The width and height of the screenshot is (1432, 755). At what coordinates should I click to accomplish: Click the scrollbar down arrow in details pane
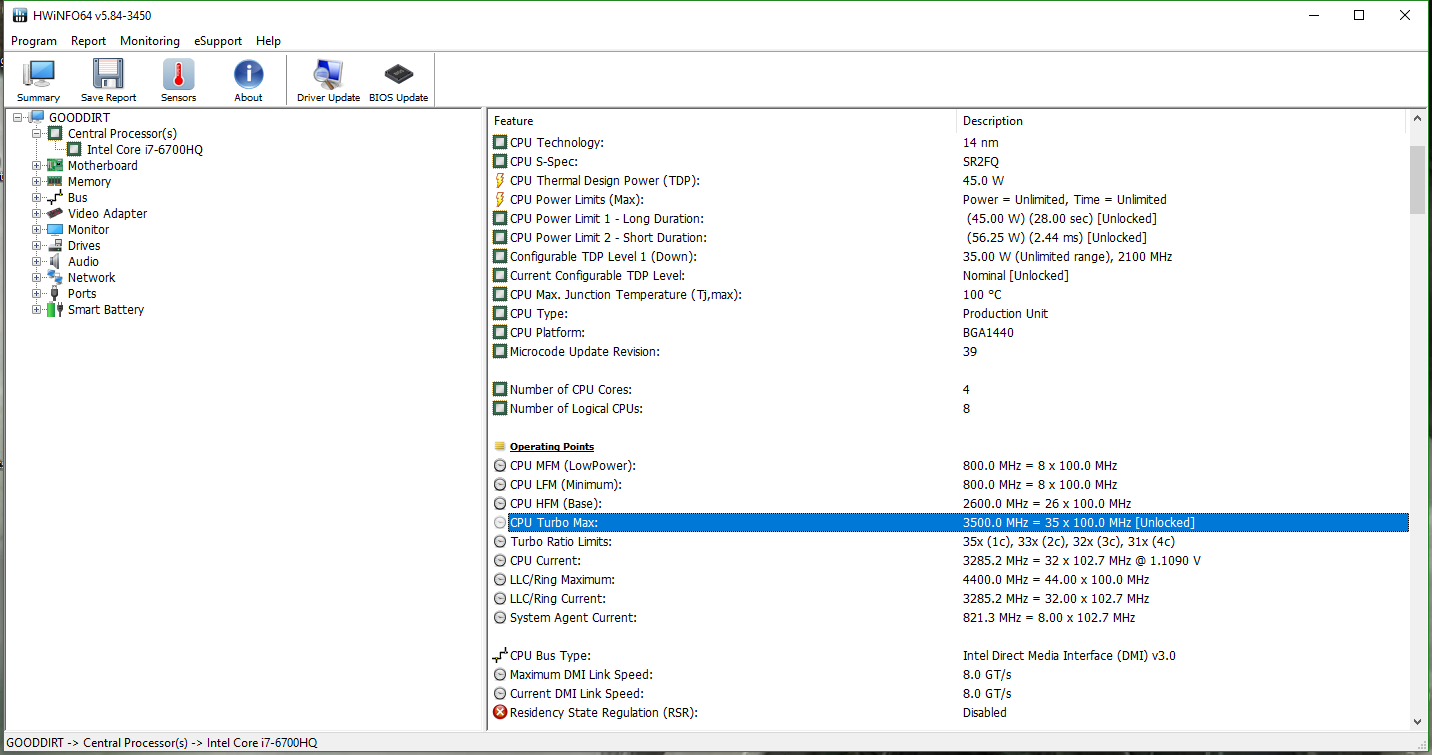1417,721
